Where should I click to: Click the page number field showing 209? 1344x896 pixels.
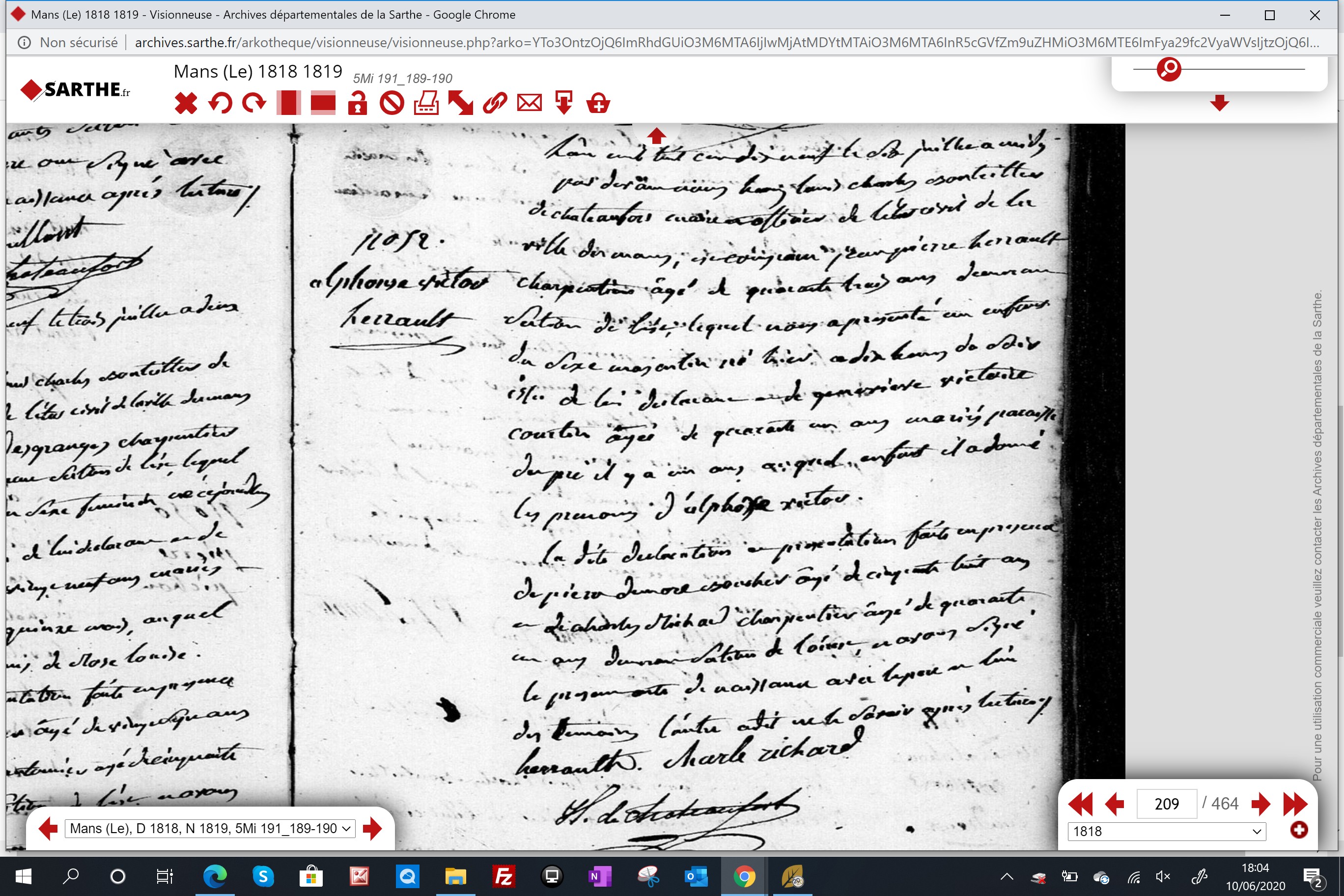1167,804
